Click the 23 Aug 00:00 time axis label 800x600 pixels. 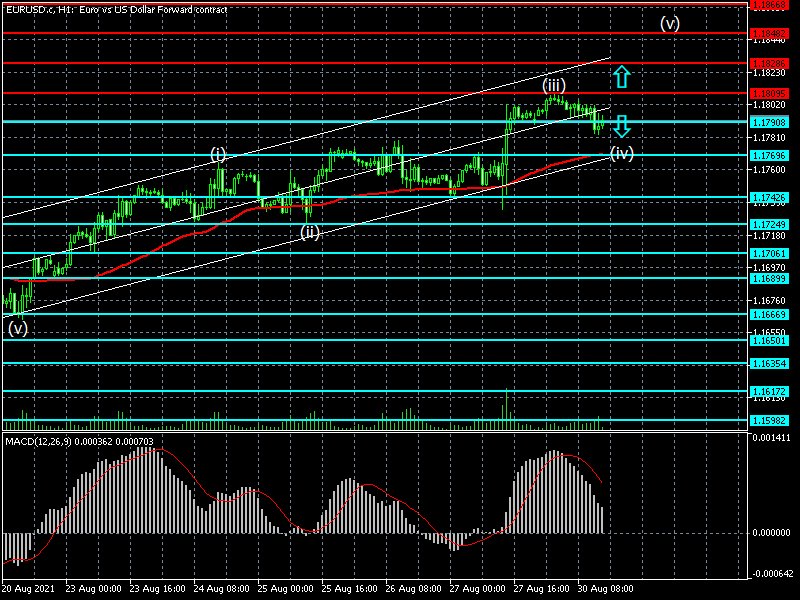coord(93,589)
